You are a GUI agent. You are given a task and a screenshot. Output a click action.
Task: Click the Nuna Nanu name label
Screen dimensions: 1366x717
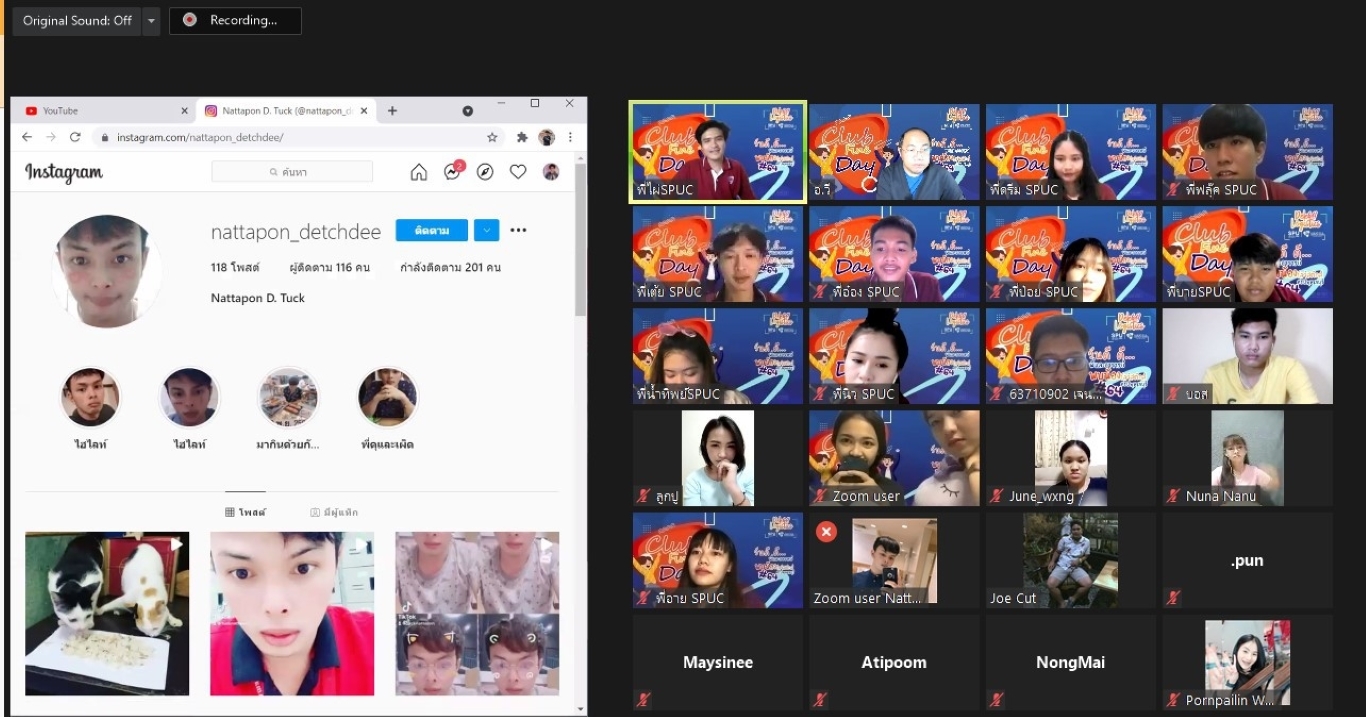click(x=1221, y=496)
